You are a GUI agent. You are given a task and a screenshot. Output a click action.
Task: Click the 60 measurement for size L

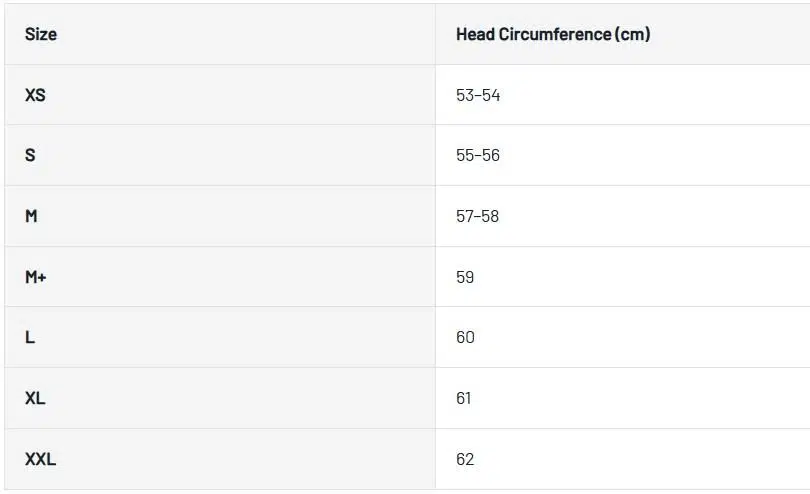click(465, 337)
